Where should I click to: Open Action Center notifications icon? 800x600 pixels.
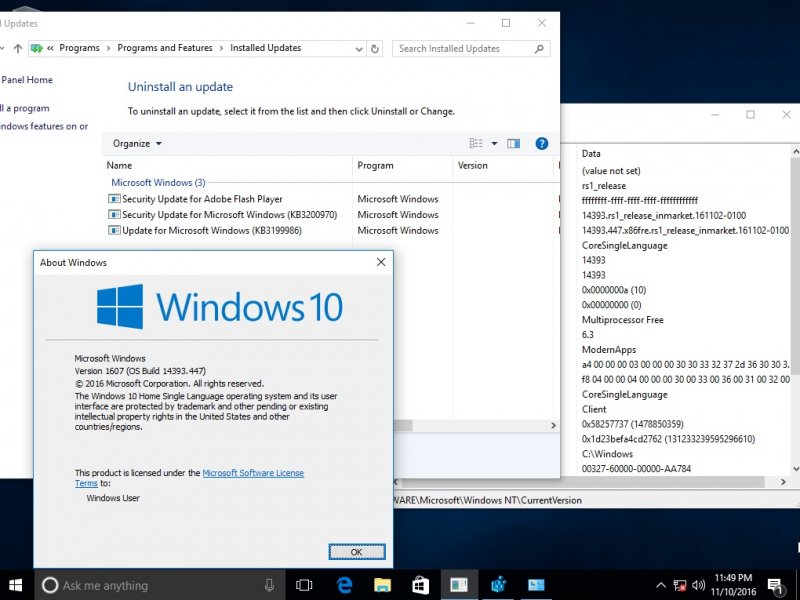click(775, 586)
